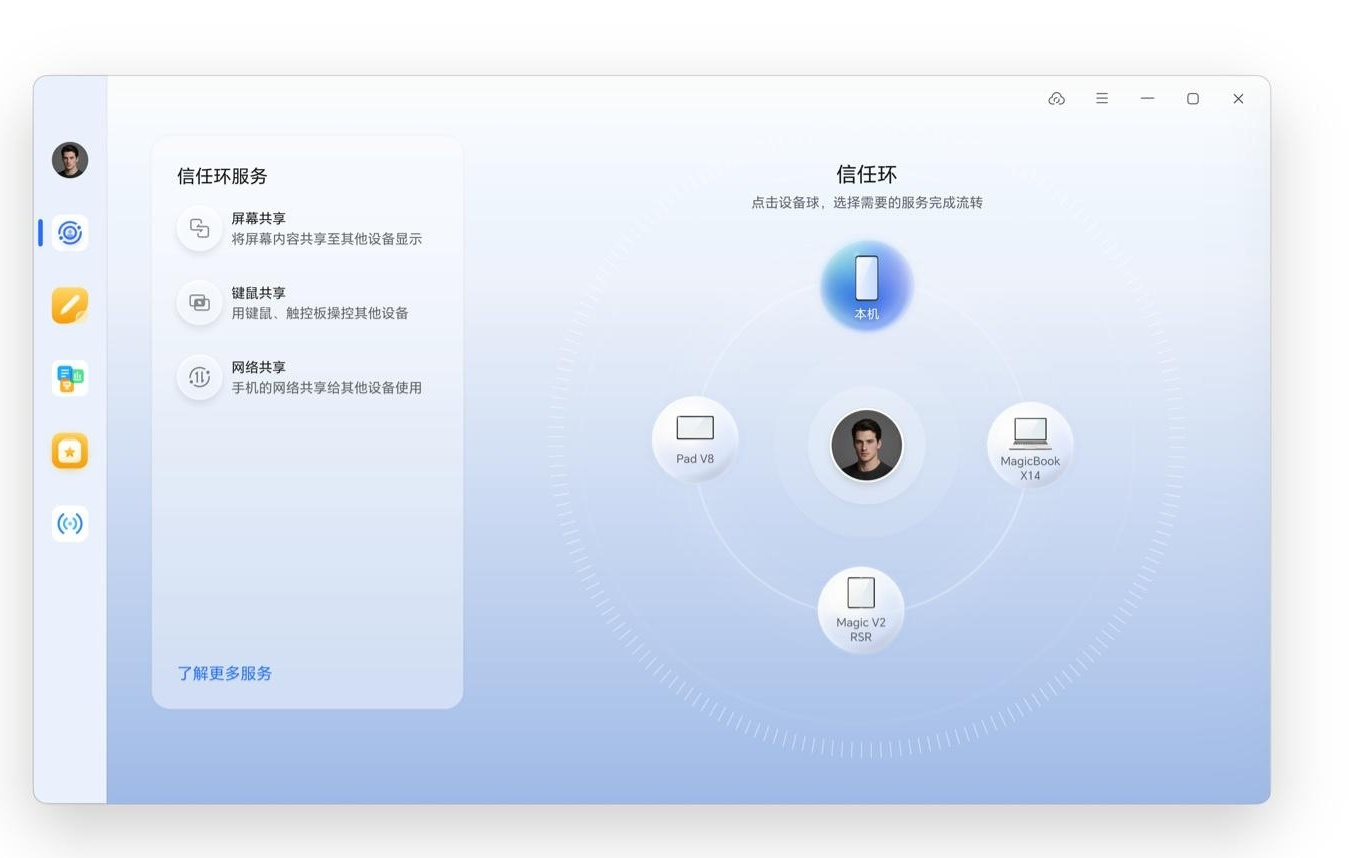Click the 点击设备球 instruction subtitle
The height and width of the screenshot is (858, 1372).
(867, 202)
